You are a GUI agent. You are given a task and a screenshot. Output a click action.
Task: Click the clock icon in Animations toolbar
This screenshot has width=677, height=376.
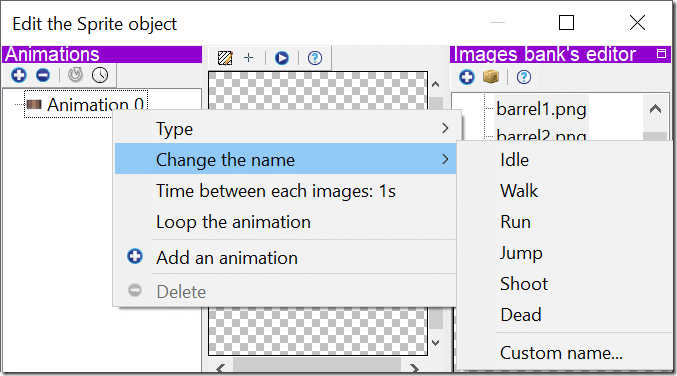100,75
